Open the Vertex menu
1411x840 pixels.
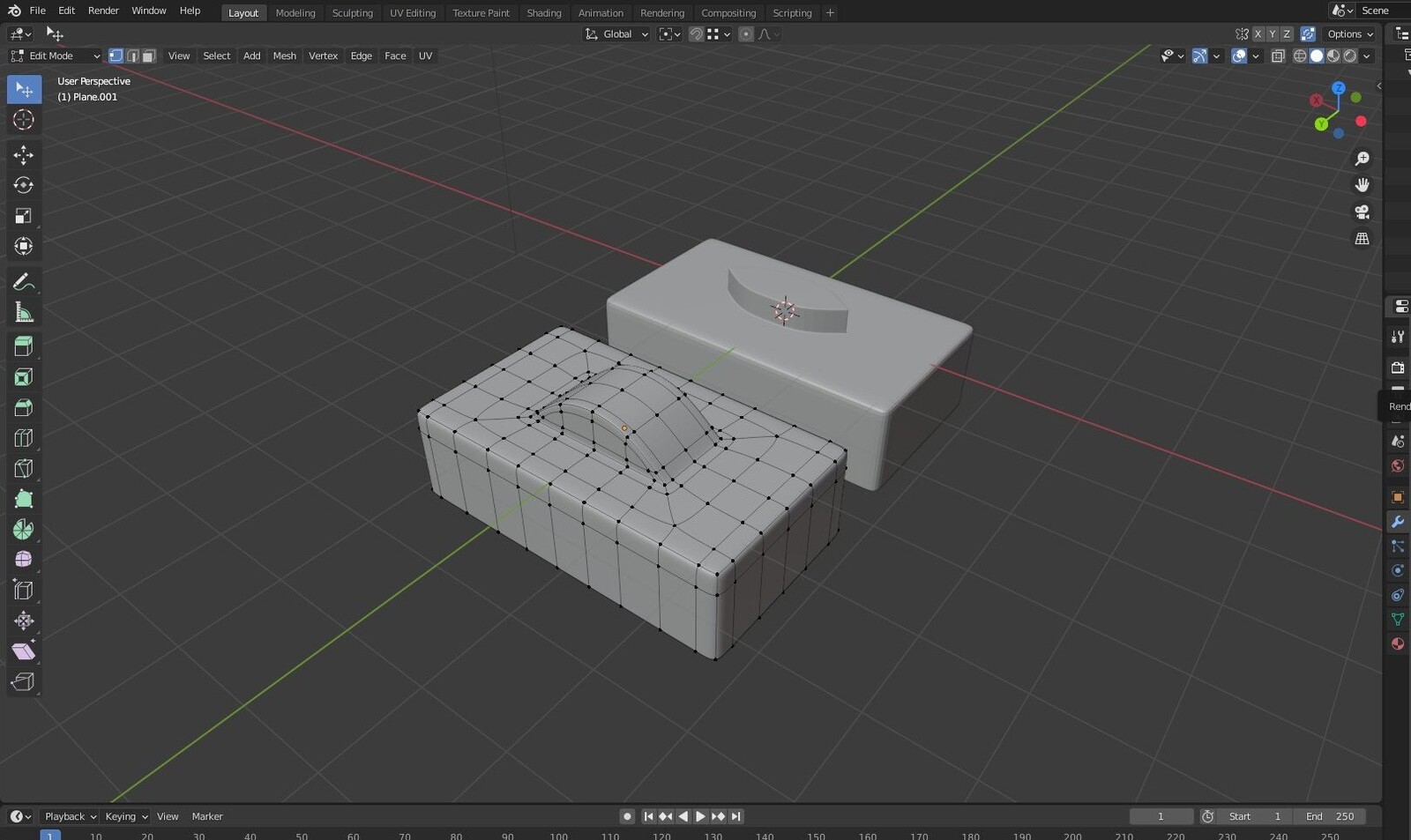[323, 56]
